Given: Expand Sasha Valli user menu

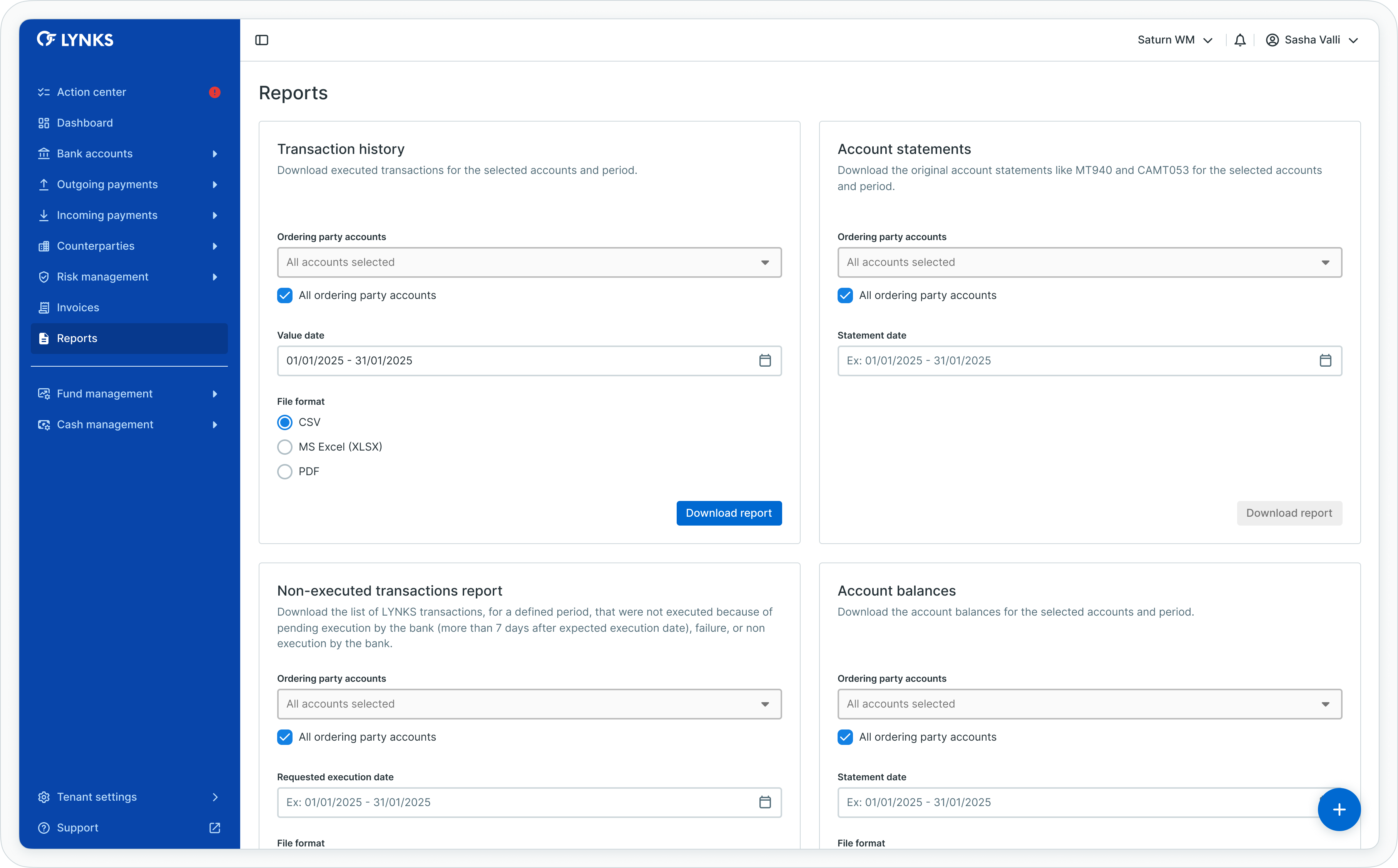Looking at the screenshot, I should 1312,40.
